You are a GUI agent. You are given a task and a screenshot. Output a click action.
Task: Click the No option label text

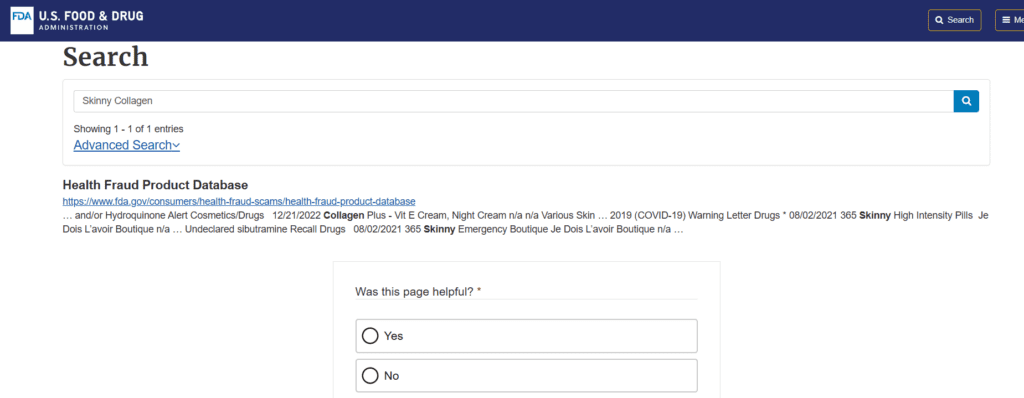(x=391, y=376)
